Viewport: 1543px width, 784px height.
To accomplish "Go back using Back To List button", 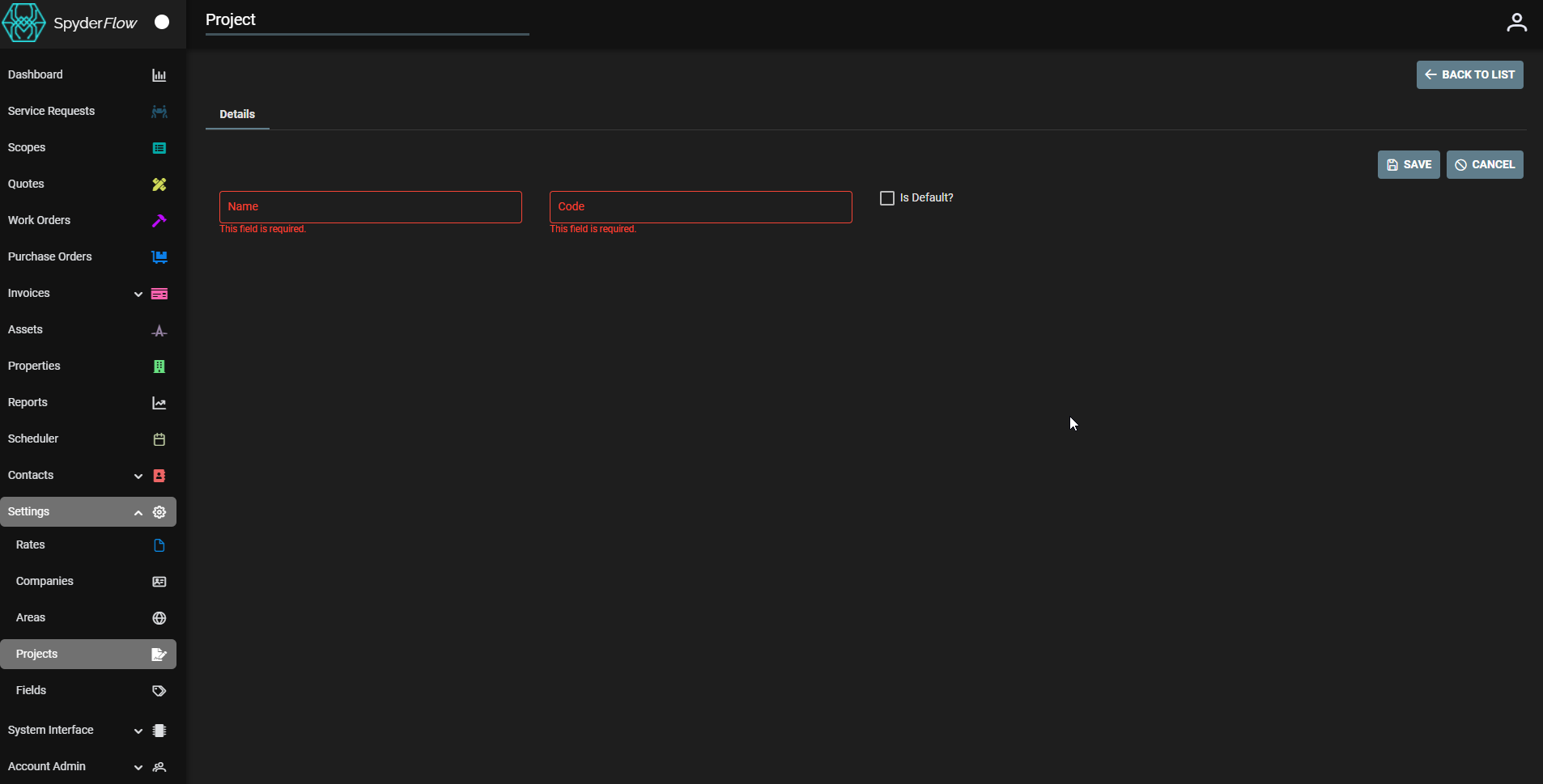I will point(1469,74).
